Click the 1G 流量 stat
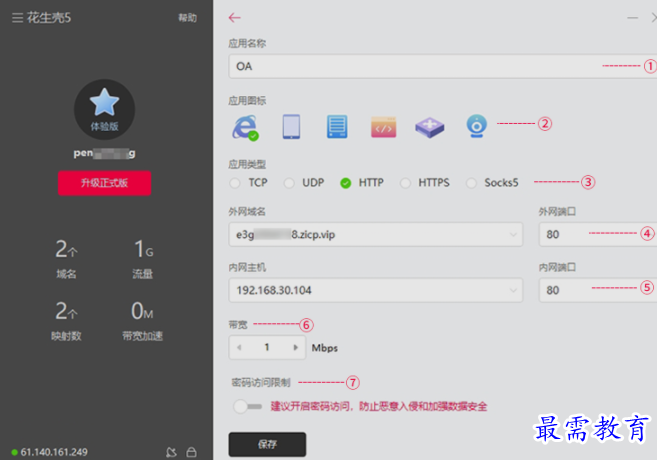This screenshot has height=460, width=657. (143, 258)
